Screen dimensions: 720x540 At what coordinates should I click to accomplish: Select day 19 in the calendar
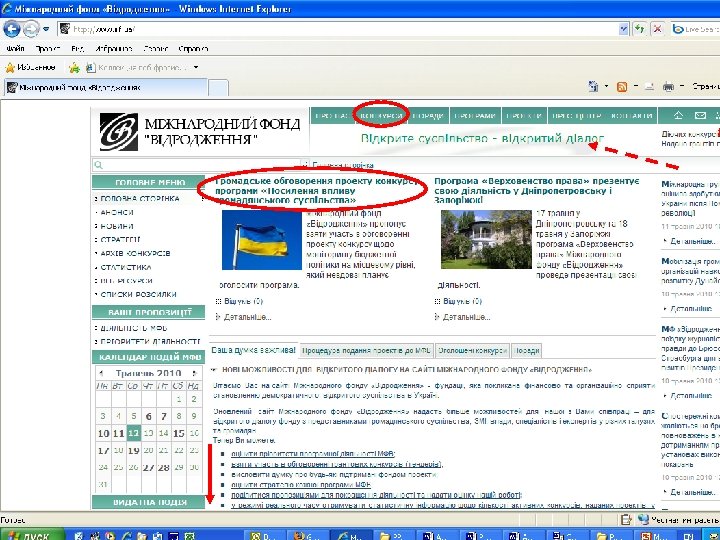pos(134,450)
